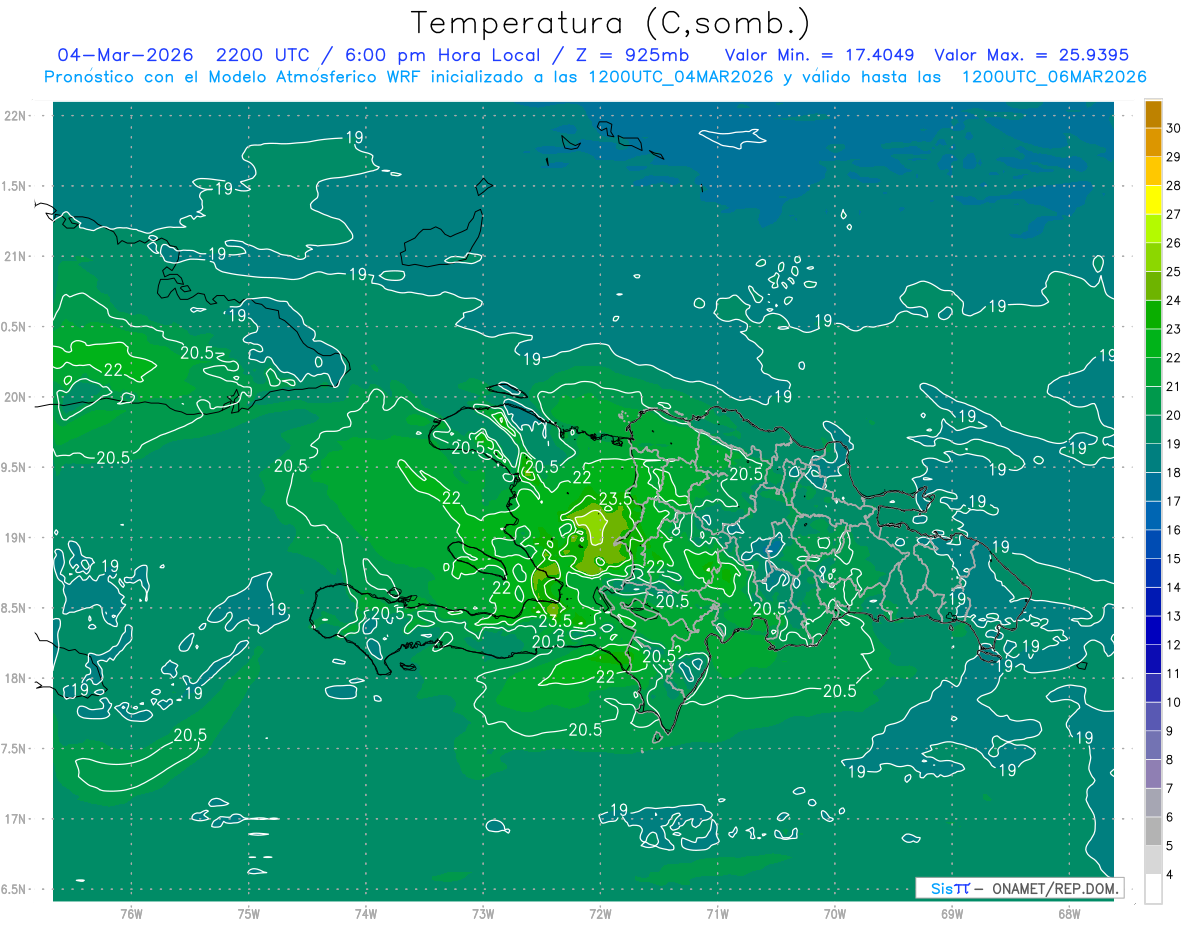Click the '71W' longitude axis label
This screenshot has height=927, width=1200.
[x=717, y=913]
